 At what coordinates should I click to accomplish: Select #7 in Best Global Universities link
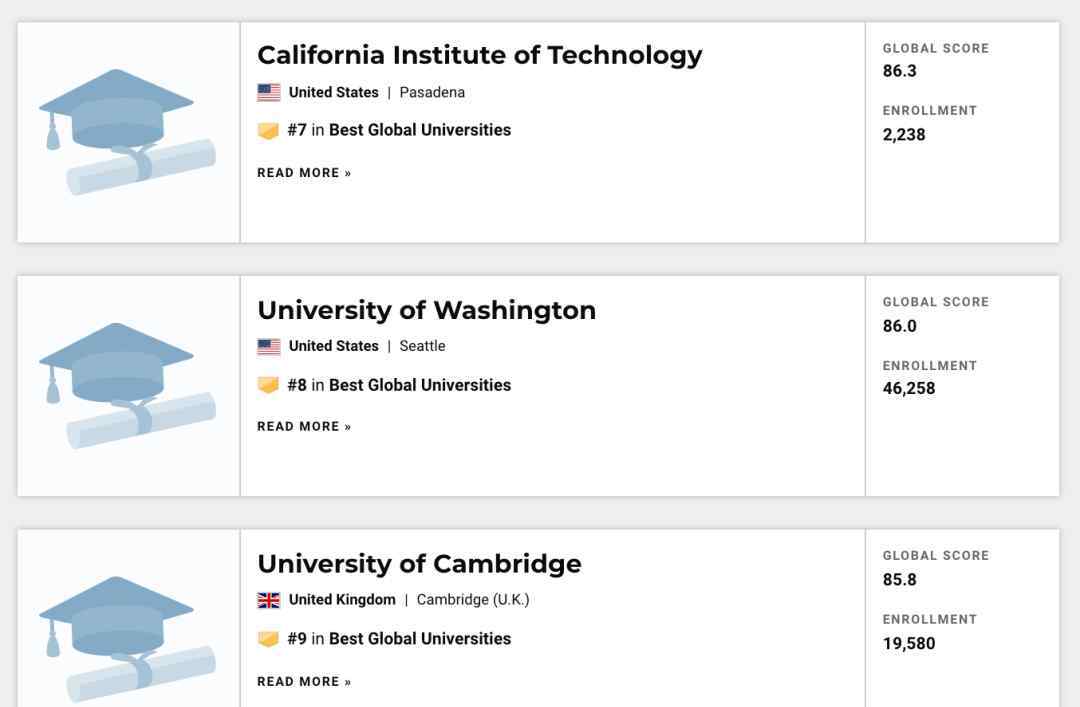pos(399,130)
